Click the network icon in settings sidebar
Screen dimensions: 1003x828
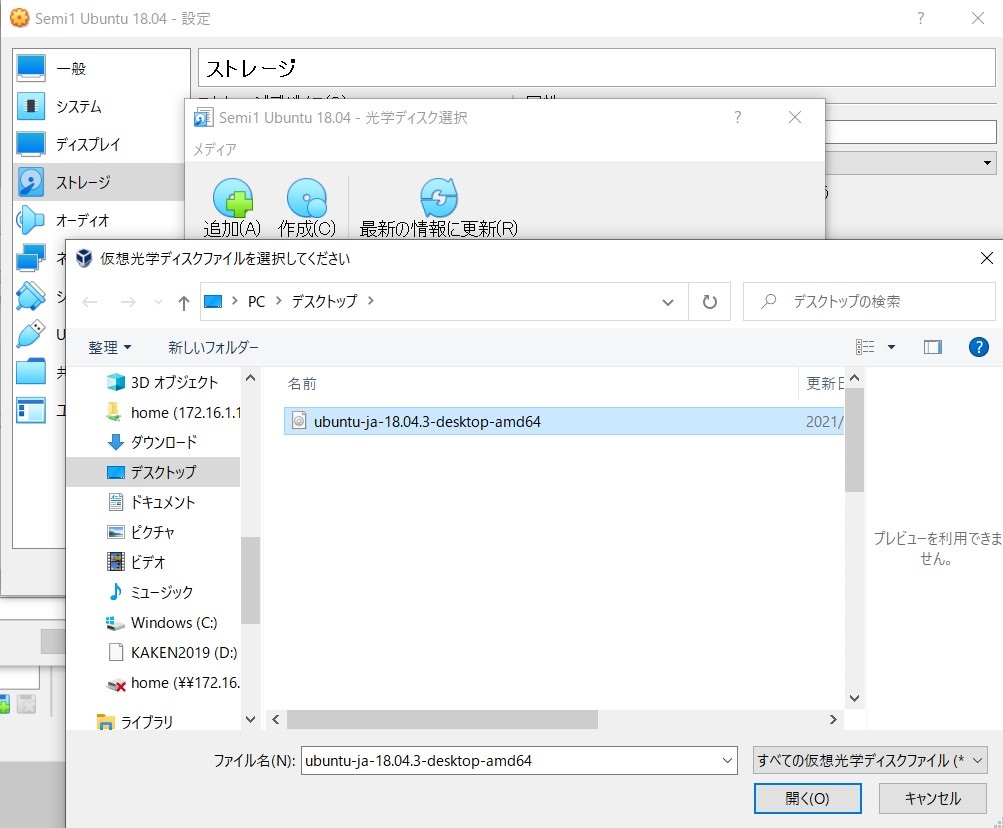click(x=31, y=258)
